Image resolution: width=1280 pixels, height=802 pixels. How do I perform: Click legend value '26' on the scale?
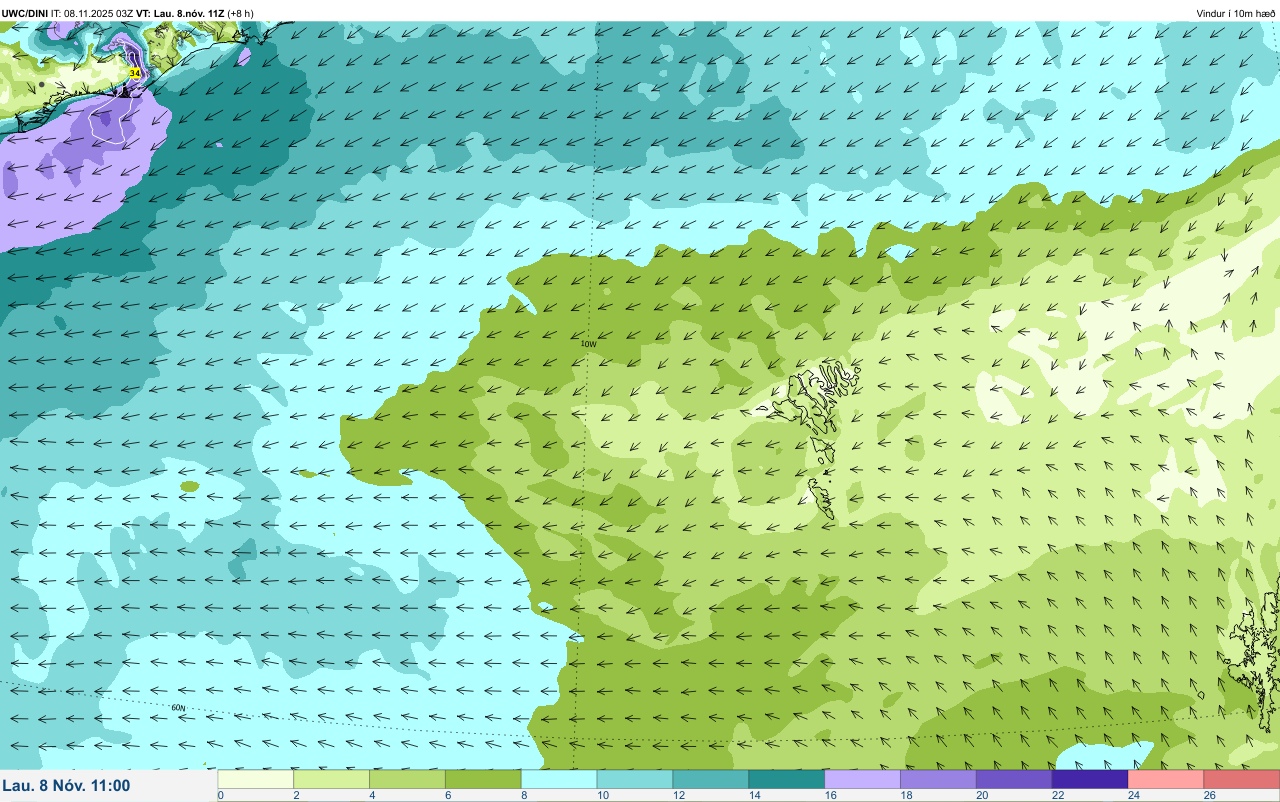pos(1209,795)
